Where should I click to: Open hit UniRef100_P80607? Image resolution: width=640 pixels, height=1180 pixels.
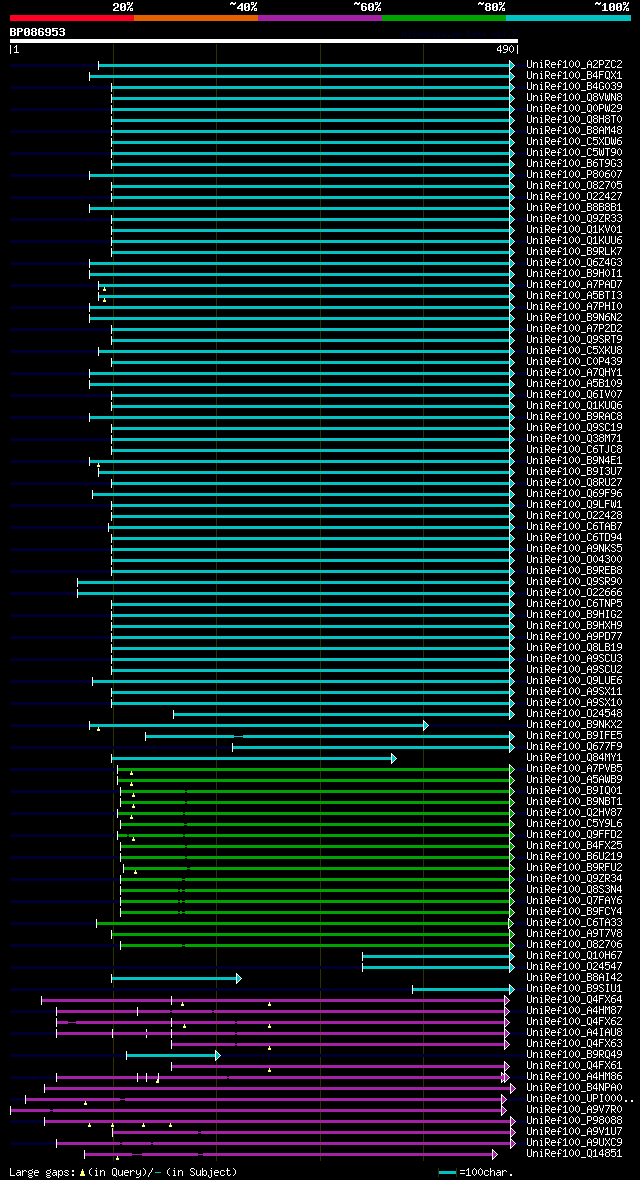click(x=574, y=175)
